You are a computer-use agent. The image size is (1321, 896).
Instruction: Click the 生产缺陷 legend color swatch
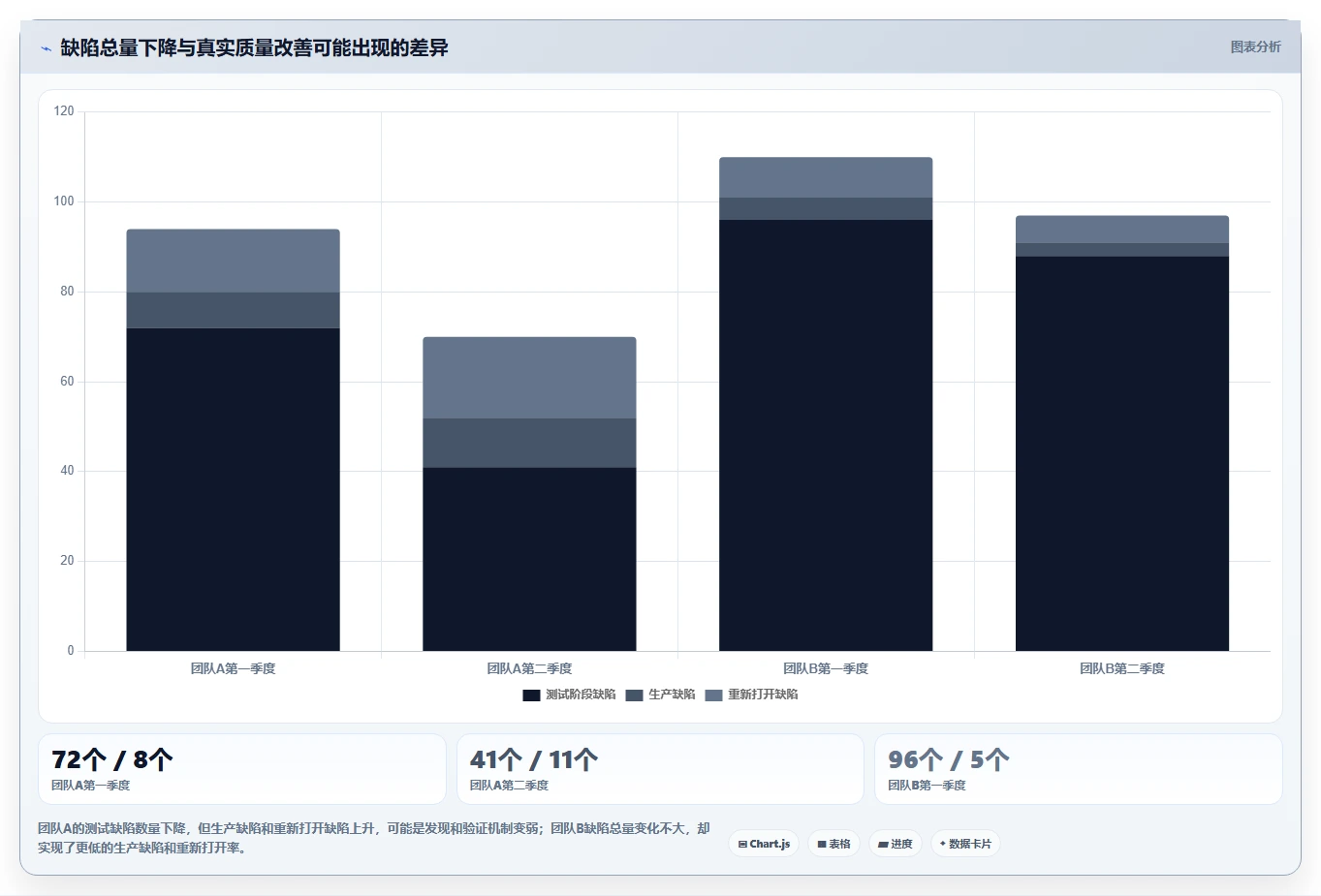634,695
